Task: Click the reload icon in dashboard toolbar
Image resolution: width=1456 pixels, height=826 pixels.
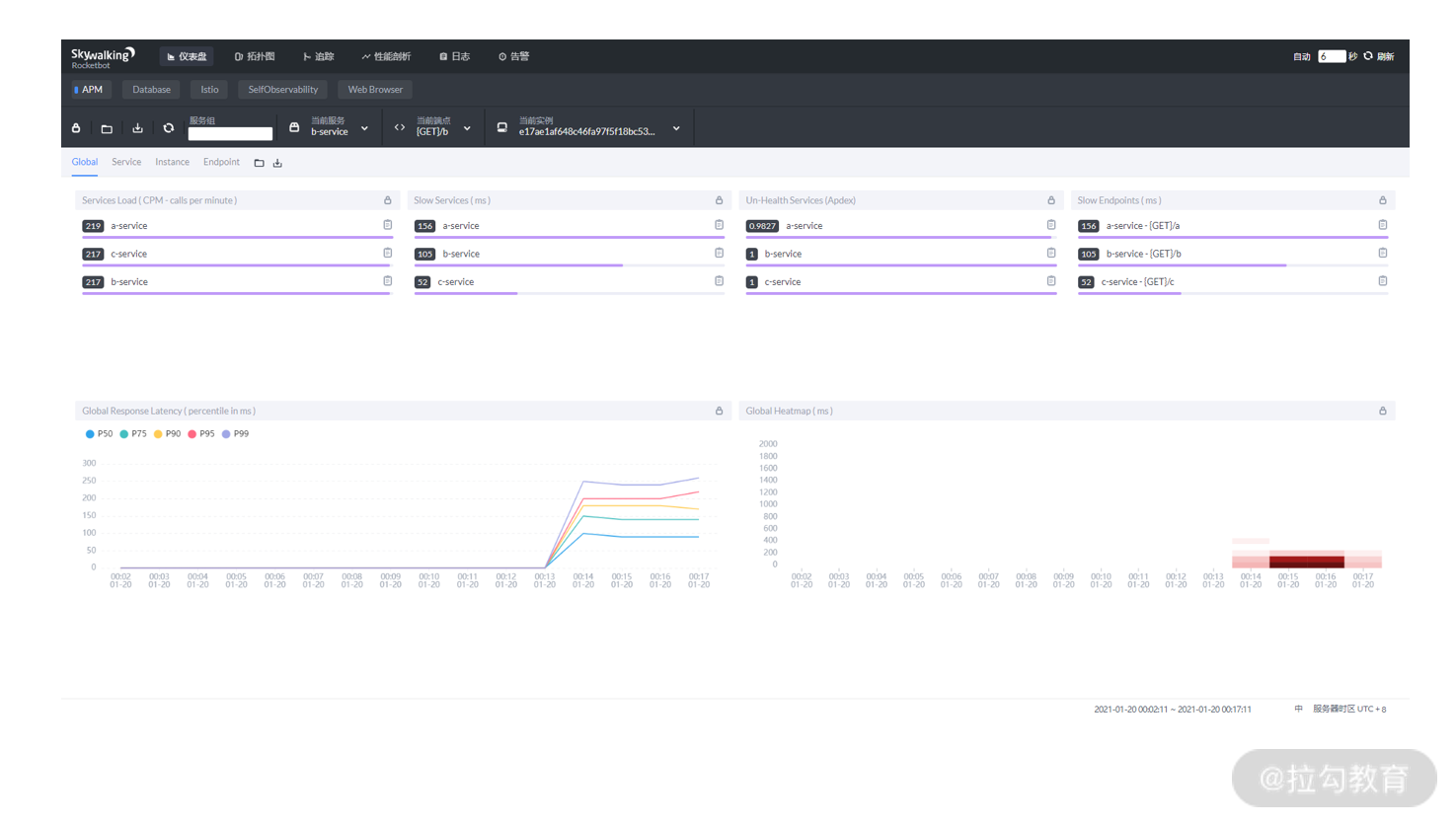Action: pyautogui.click(x=169, y=128)
